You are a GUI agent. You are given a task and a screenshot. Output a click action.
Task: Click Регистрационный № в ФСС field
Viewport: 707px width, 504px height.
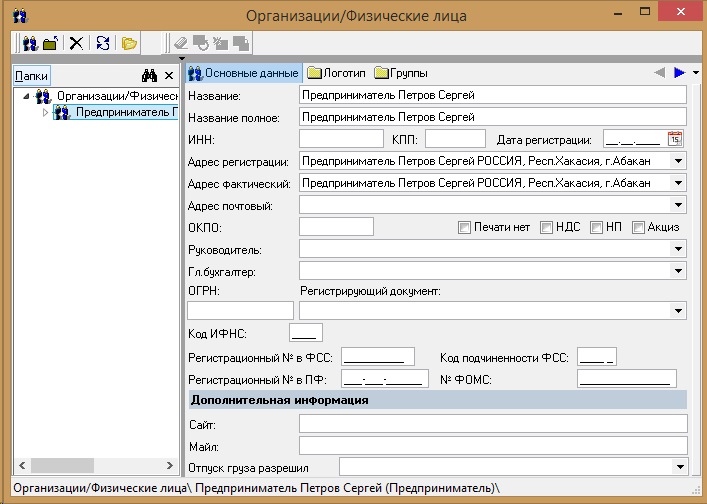[378, 357]
